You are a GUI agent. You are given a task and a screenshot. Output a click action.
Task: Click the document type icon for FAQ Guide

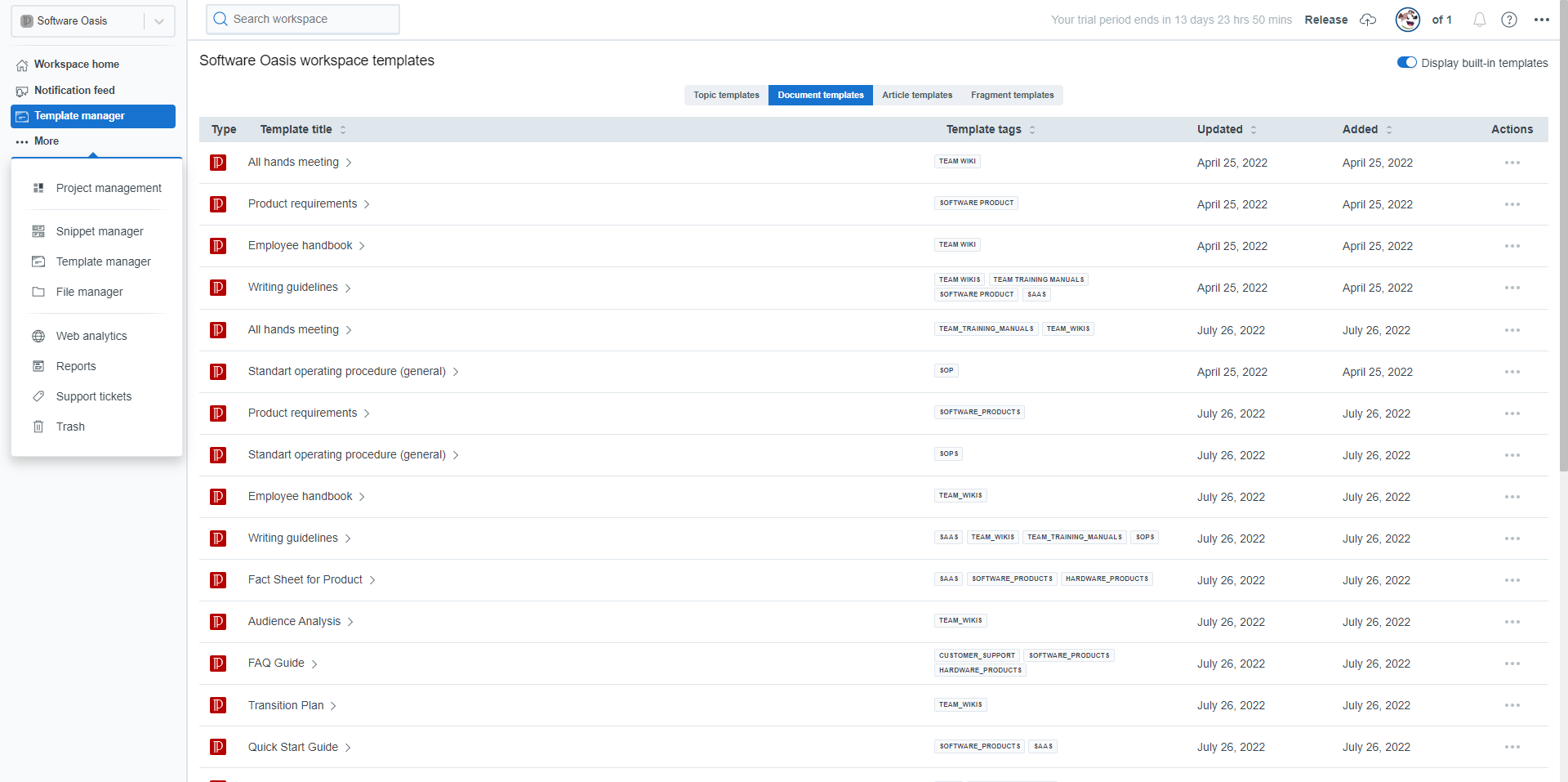(218, 664)
